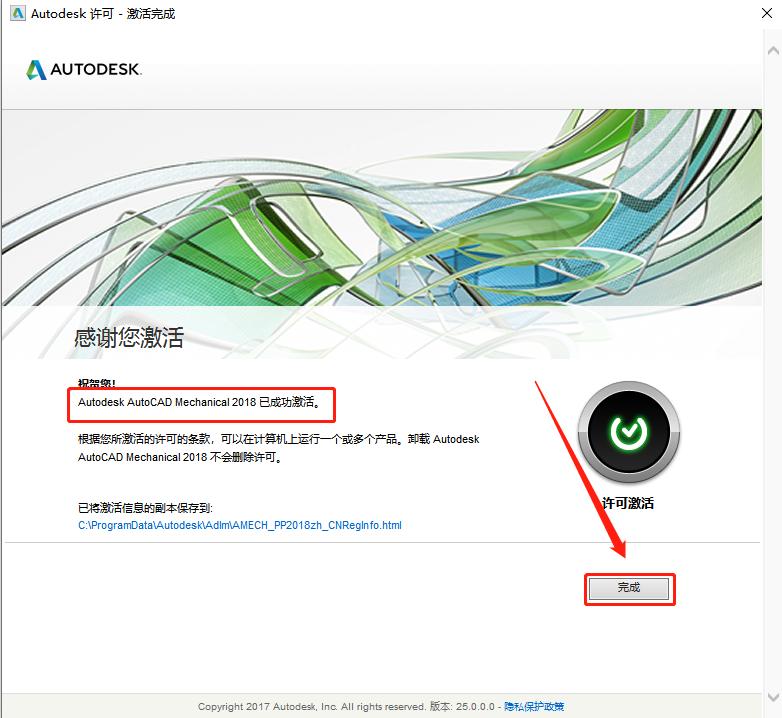Close the Autodesk license window

click(767, 13)
